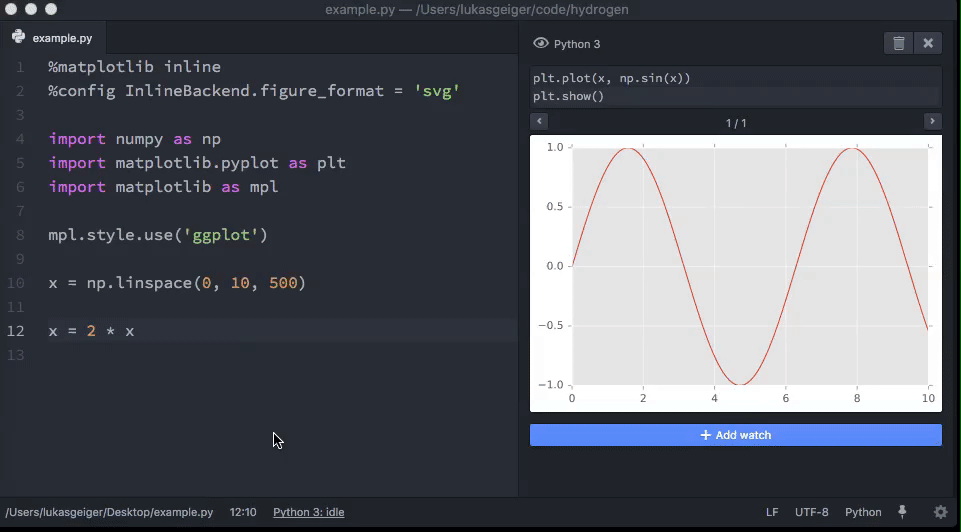Click the Python 3: idle kernel status
This screenshot has height=532, width=961.
click(308, 512)
